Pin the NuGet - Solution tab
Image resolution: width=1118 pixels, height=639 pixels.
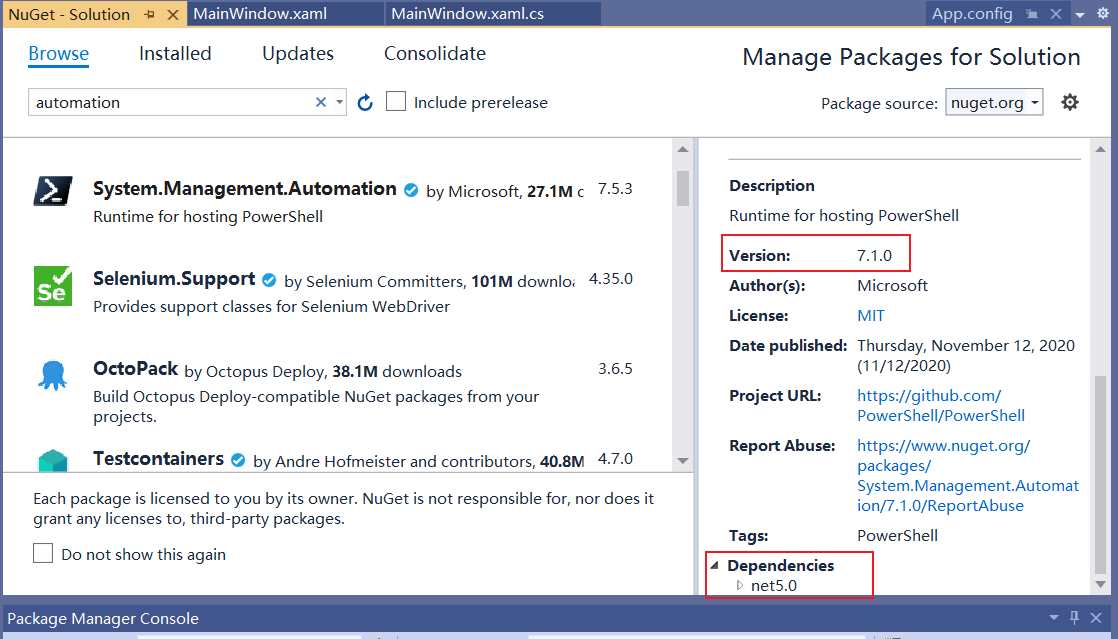click(150, 14)
